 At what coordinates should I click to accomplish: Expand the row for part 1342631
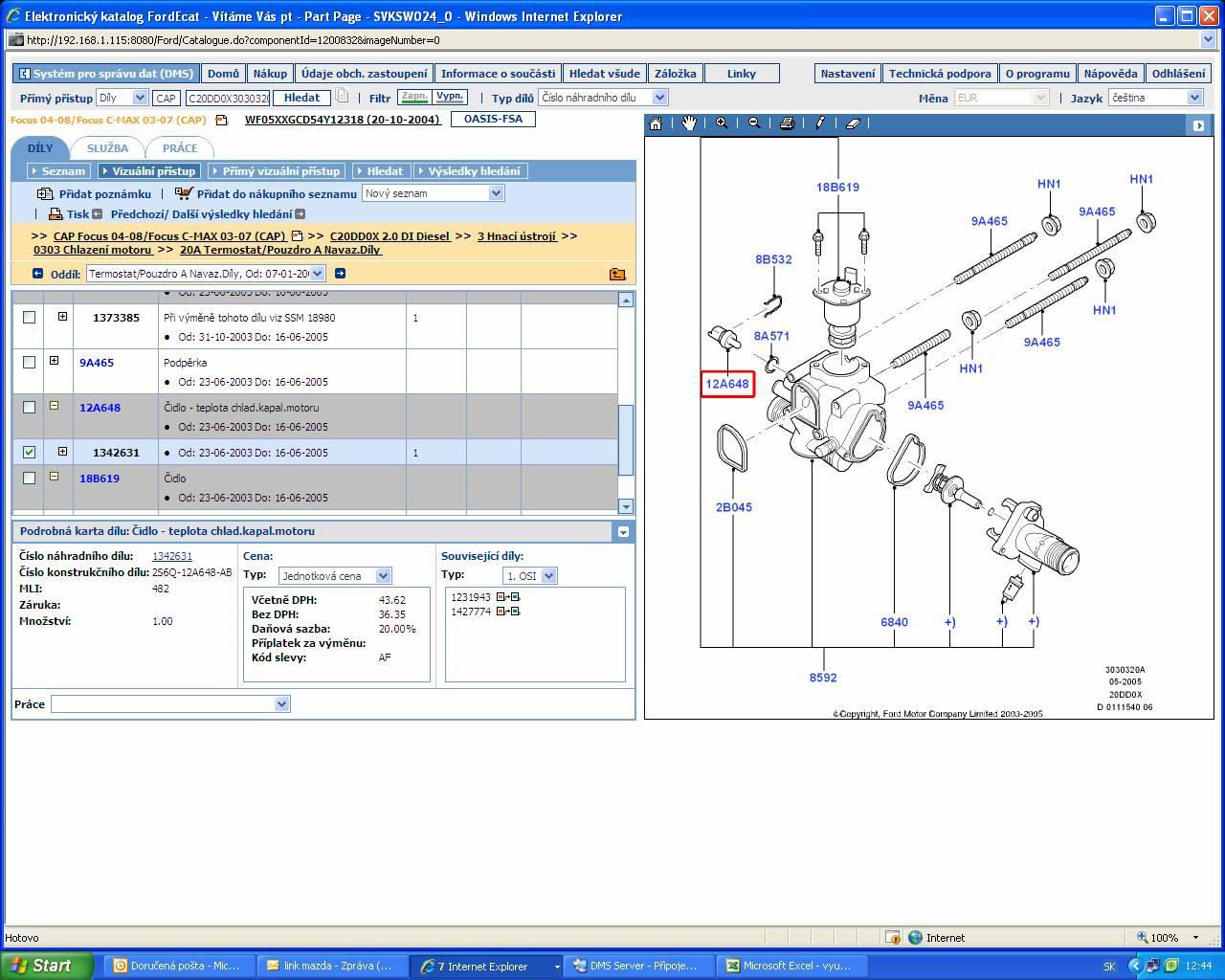click(62, 452)
